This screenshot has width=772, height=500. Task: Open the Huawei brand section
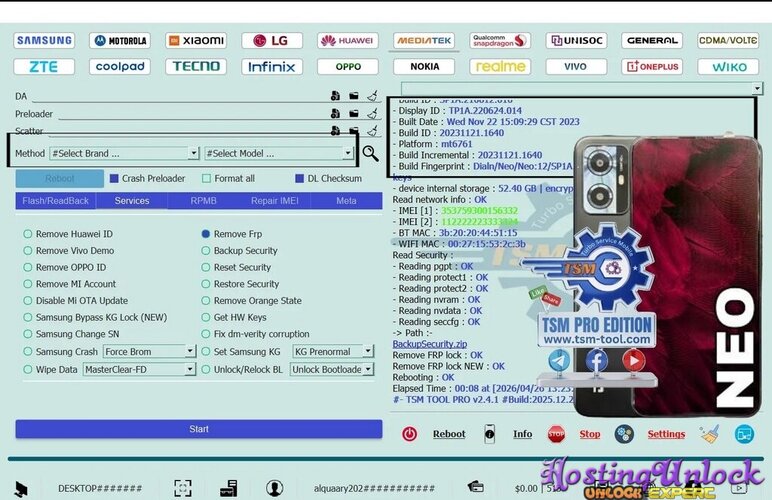[348, 40]
